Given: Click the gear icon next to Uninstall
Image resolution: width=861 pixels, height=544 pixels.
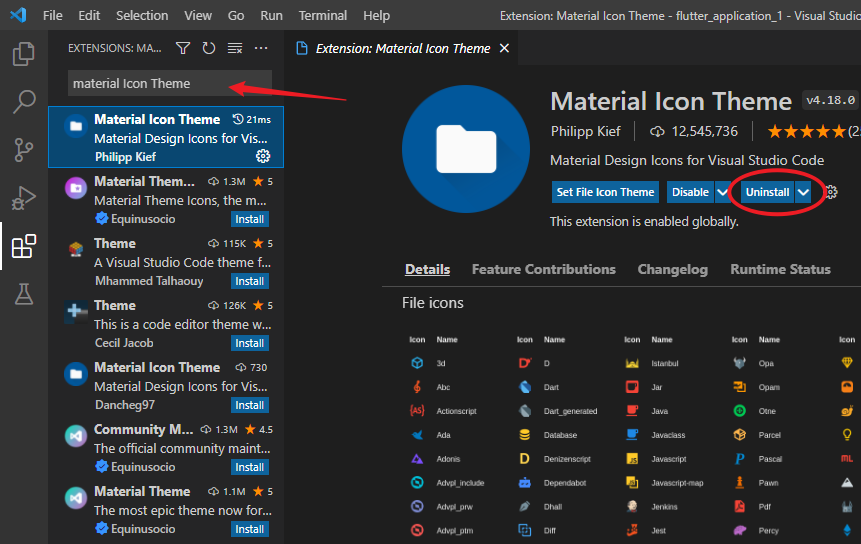Looking at the screenshot, I should (831, 192).
